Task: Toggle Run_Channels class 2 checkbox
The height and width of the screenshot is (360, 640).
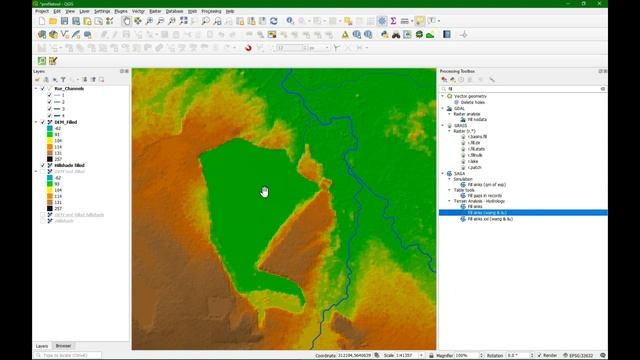Action: (50, 102)
